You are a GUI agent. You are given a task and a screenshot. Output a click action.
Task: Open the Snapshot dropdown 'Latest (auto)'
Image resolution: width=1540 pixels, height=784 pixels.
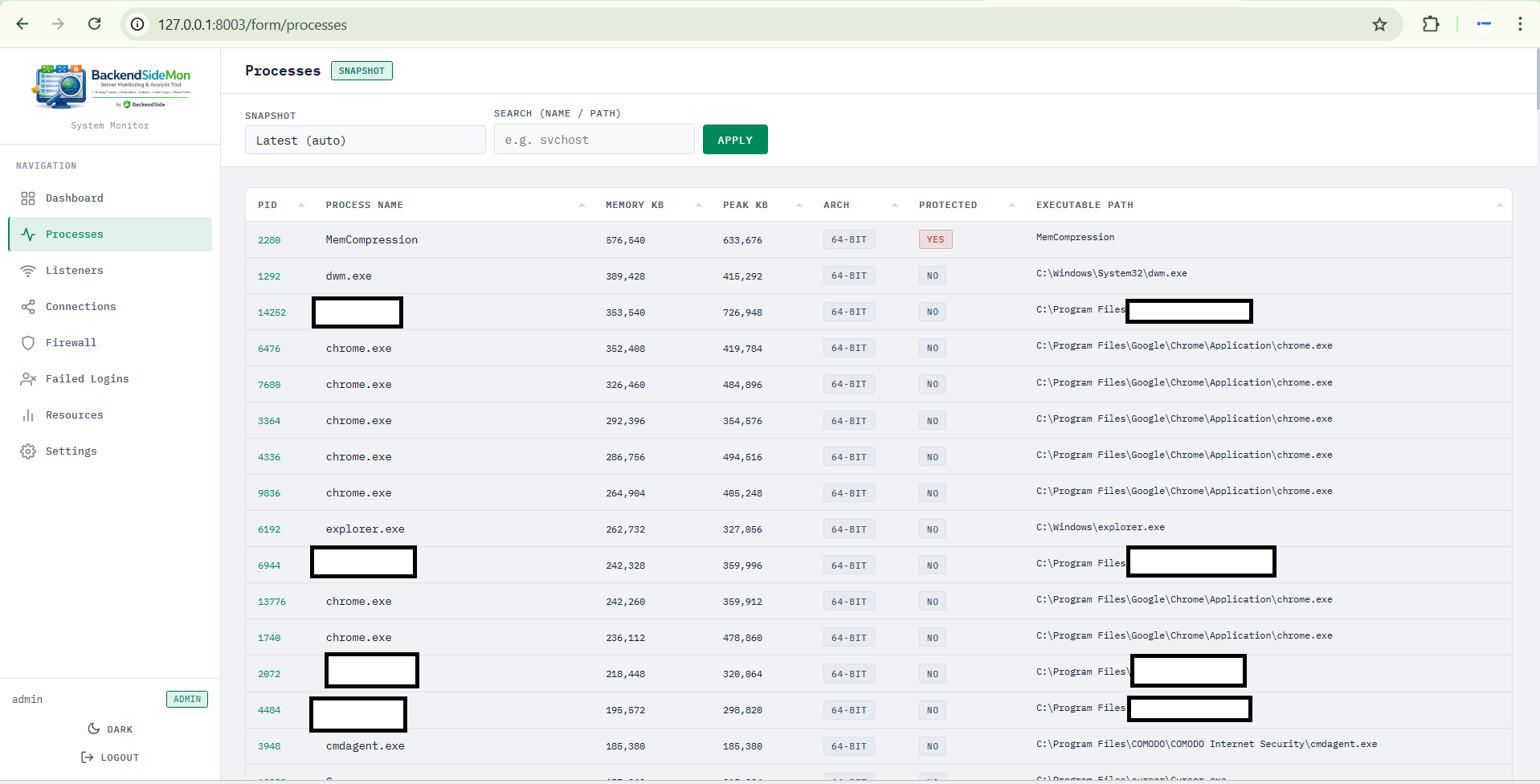(x=365, y=141)
